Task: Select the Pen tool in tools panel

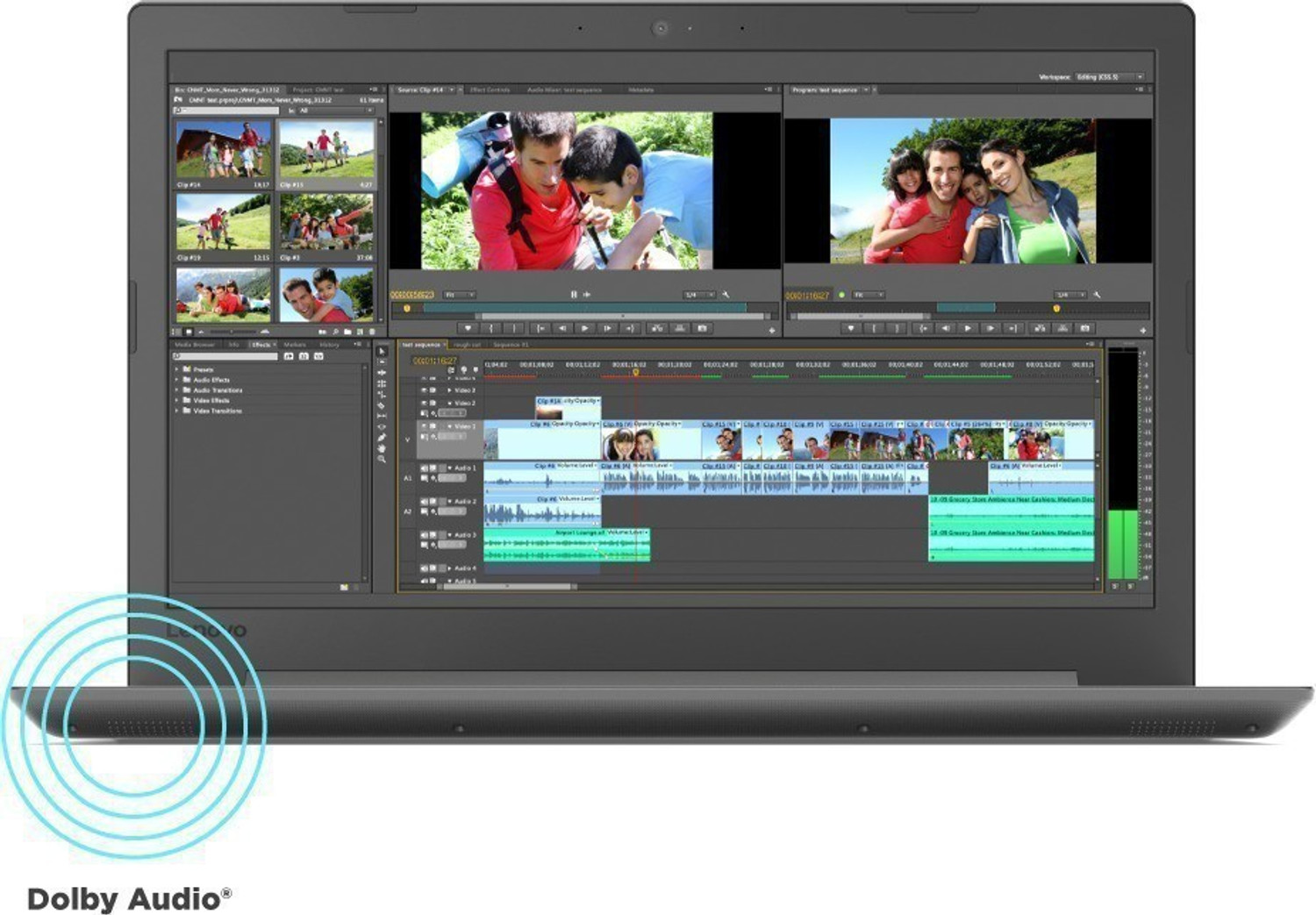Action: click(x=382, y=437)
